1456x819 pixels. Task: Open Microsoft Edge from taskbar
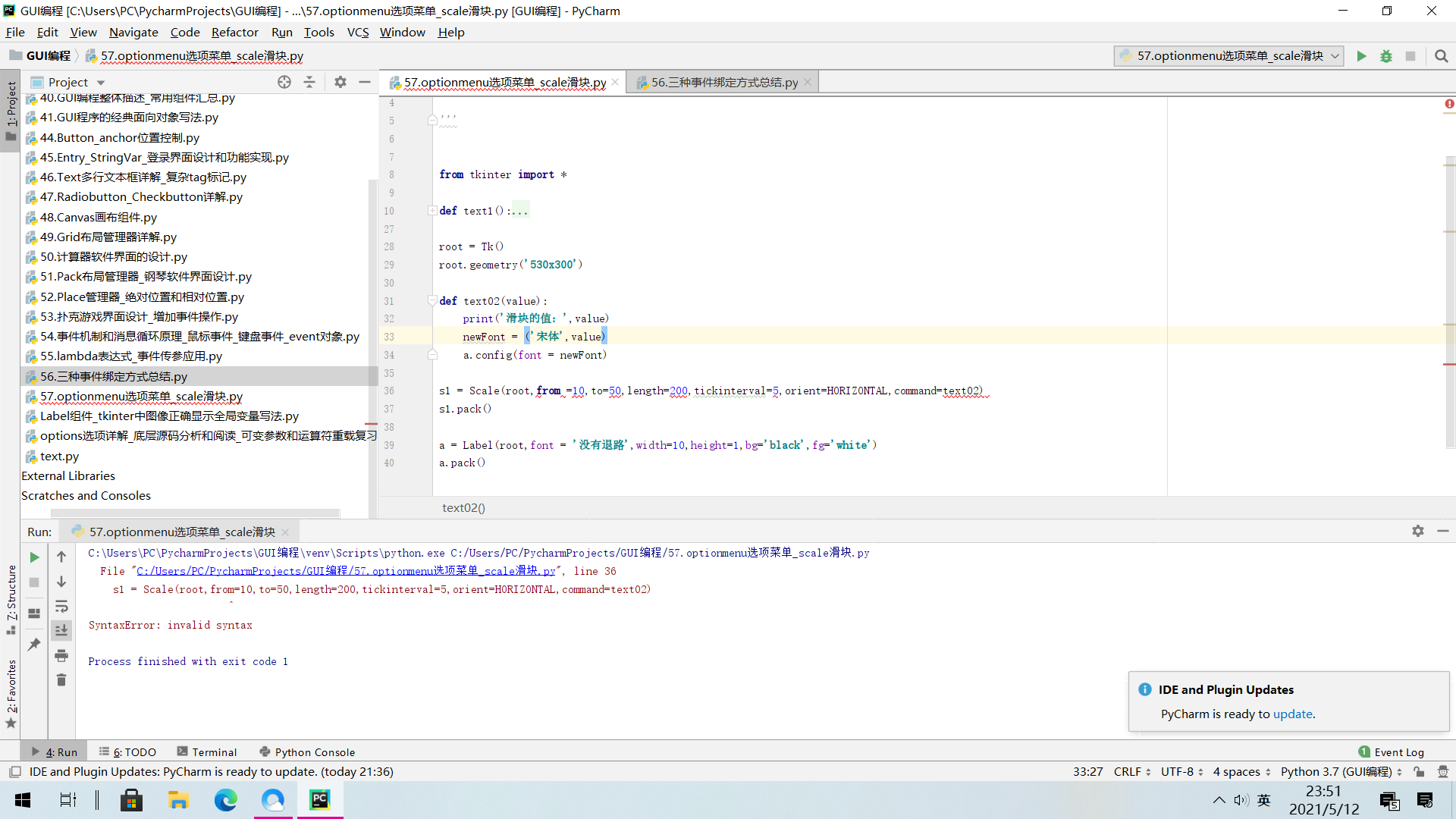click(x=225, y=800)
